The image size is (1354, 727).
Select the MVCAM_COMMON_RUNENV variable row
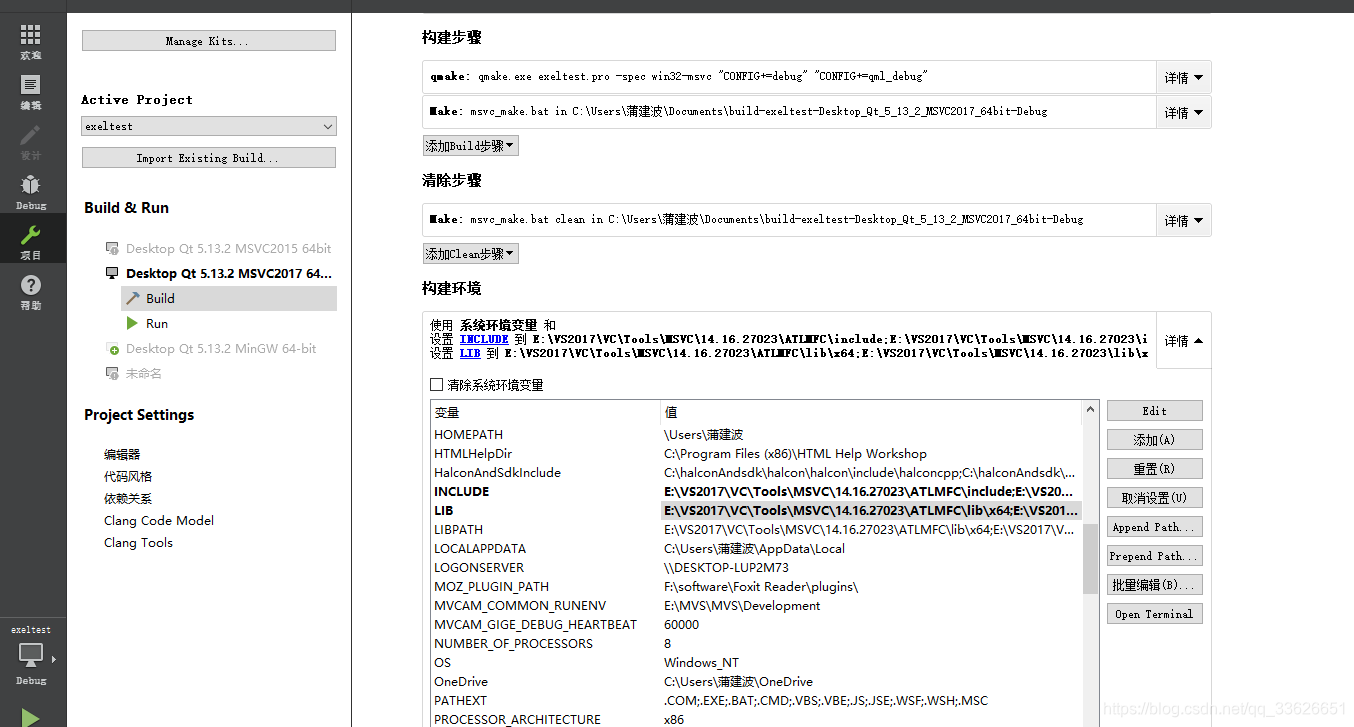[x=756, y=606]
